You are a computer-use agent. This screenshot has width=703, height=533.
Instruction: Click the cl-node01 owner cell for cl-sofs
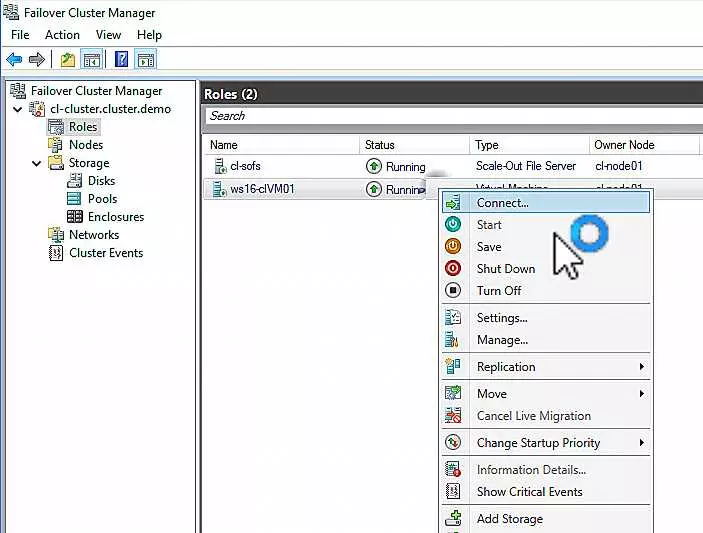tap(619, 166)
